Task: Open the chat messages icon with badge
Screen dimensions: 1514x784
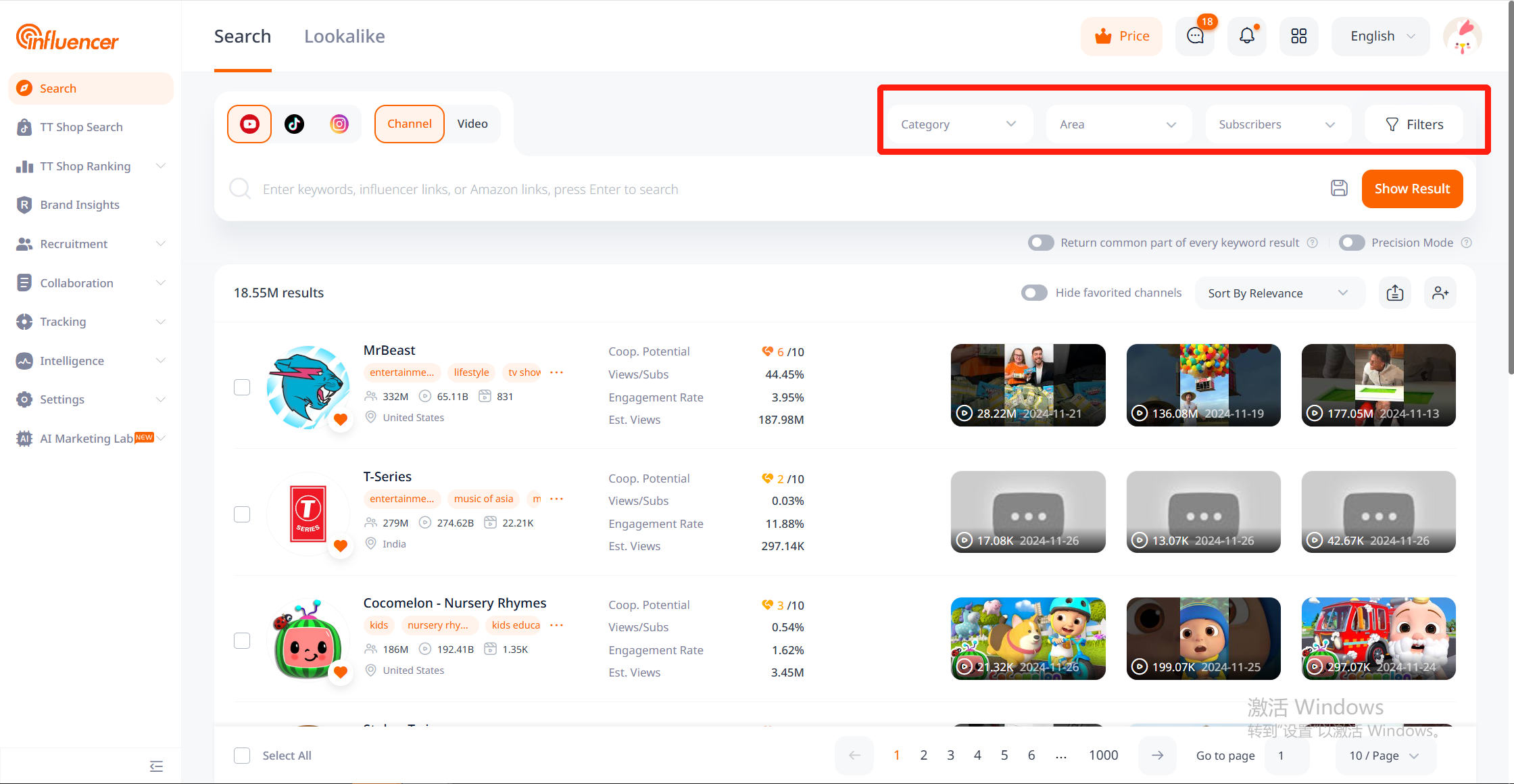Action: click(1195, 36)
